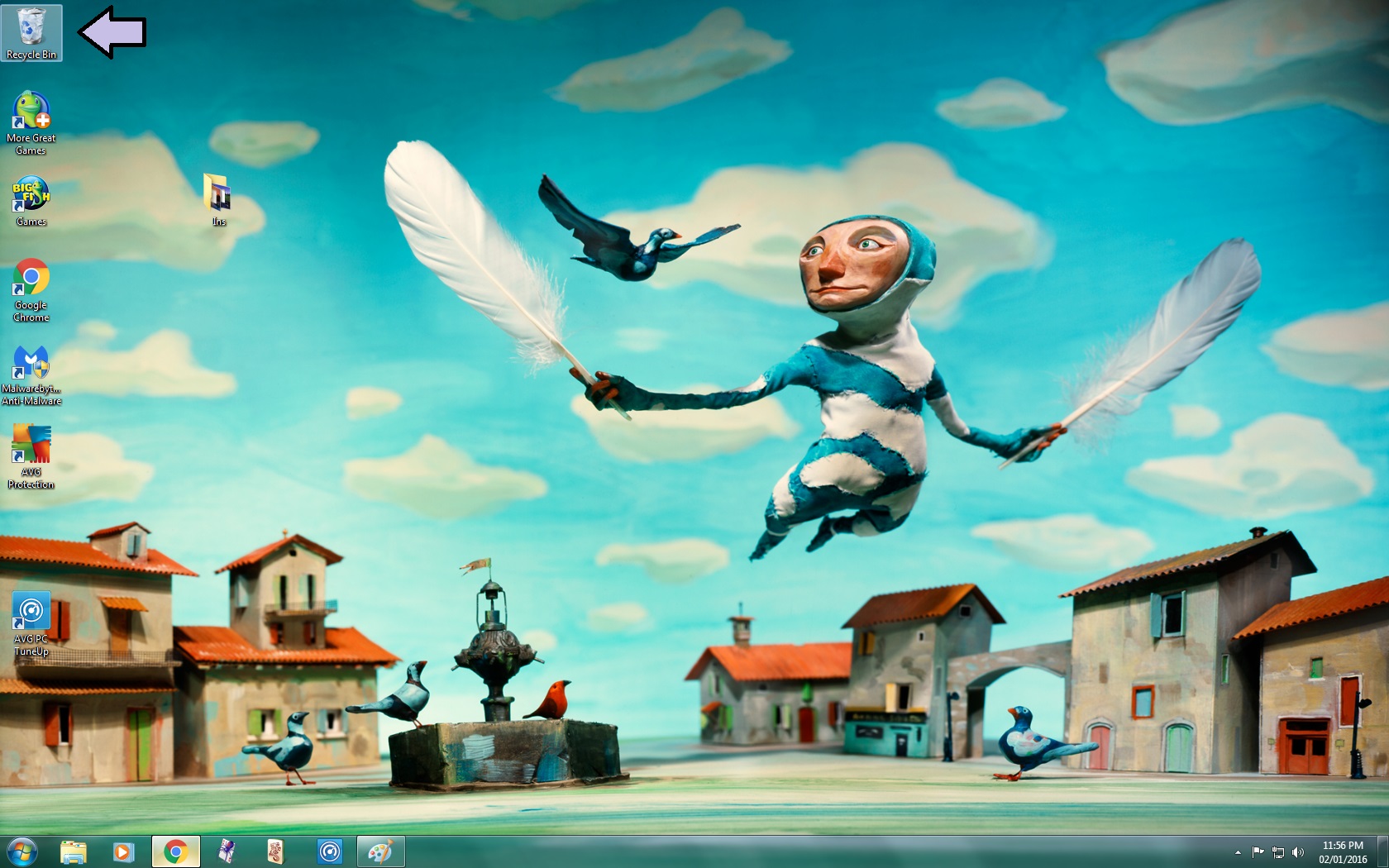Screen dimensions: 1389x868
Task: Select the AVG Protection desktop shortcut
Action: (x=31, y=456)
